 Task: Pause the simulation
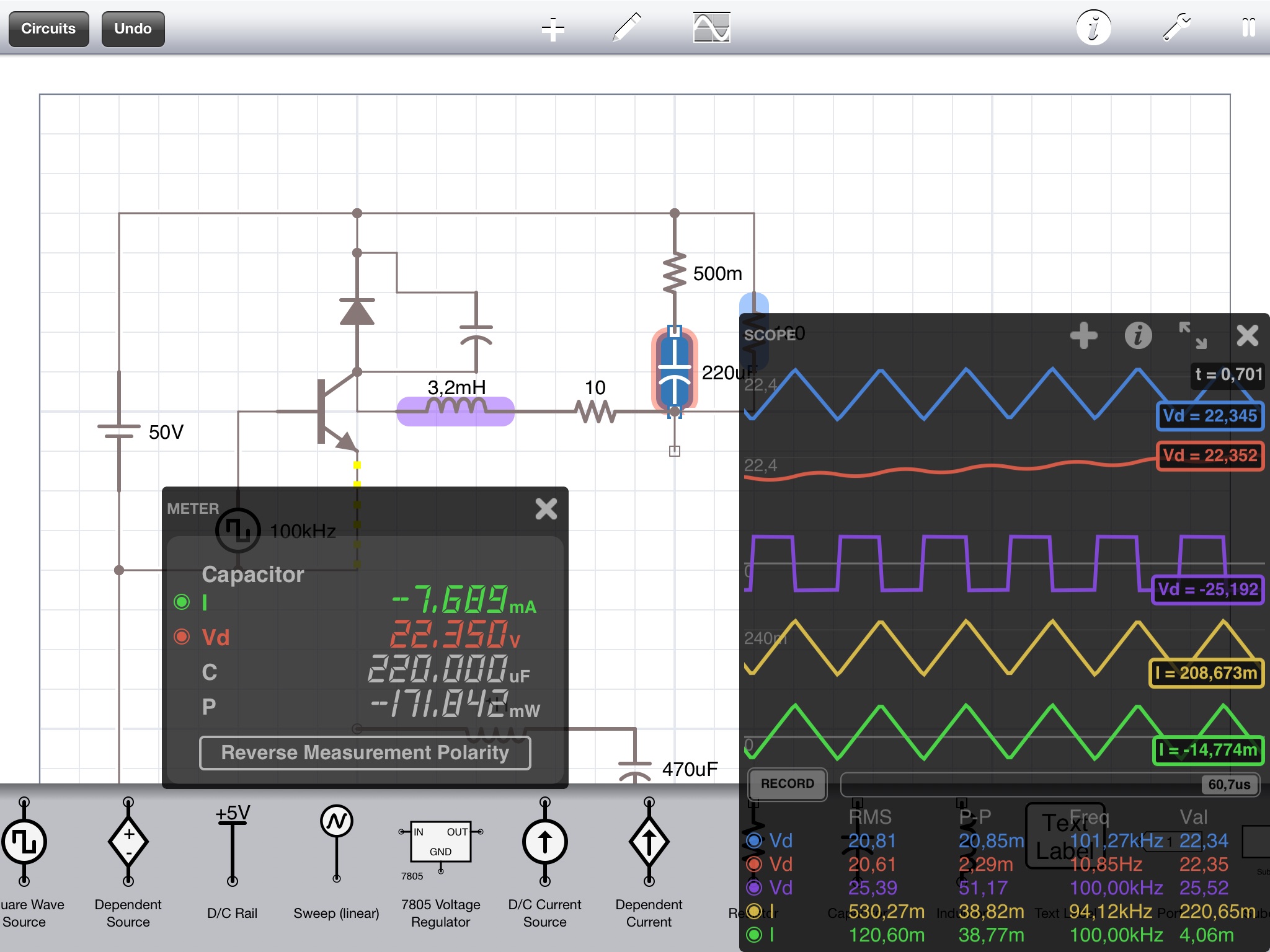pyautogui.click(x=1248, y=28)
